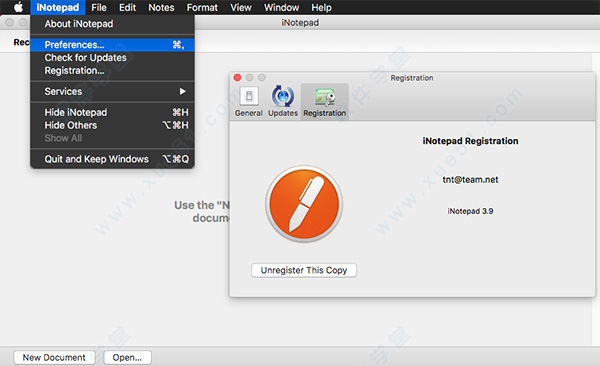Select the Registration key icon tab
This screenshot has width=600, height=366.
tap(324, 101)
